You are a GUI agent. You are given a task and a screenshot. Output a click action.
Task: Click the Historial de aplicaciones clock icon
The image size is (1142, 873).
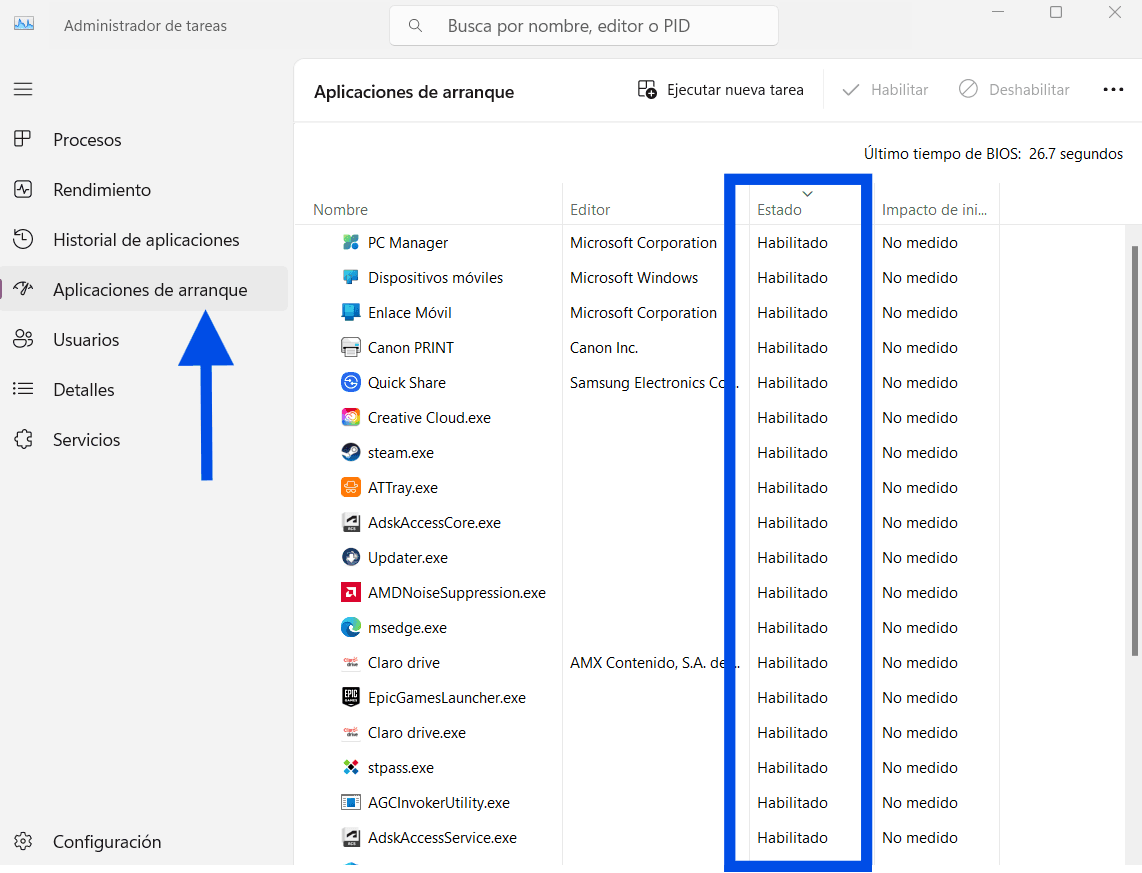[x=23, y=239]
